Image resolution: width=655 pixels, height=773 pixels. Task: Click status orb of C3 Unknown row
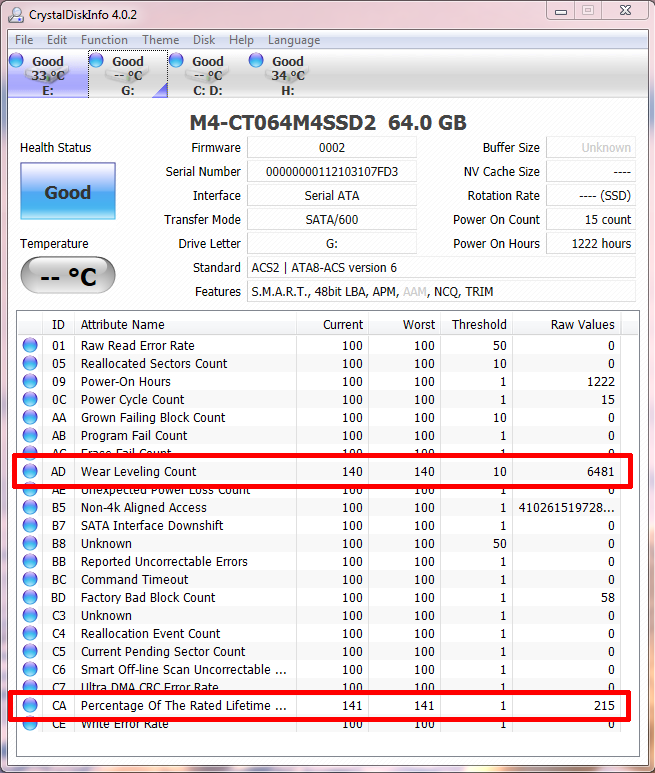pyautogui.click(x=30, y=615)
